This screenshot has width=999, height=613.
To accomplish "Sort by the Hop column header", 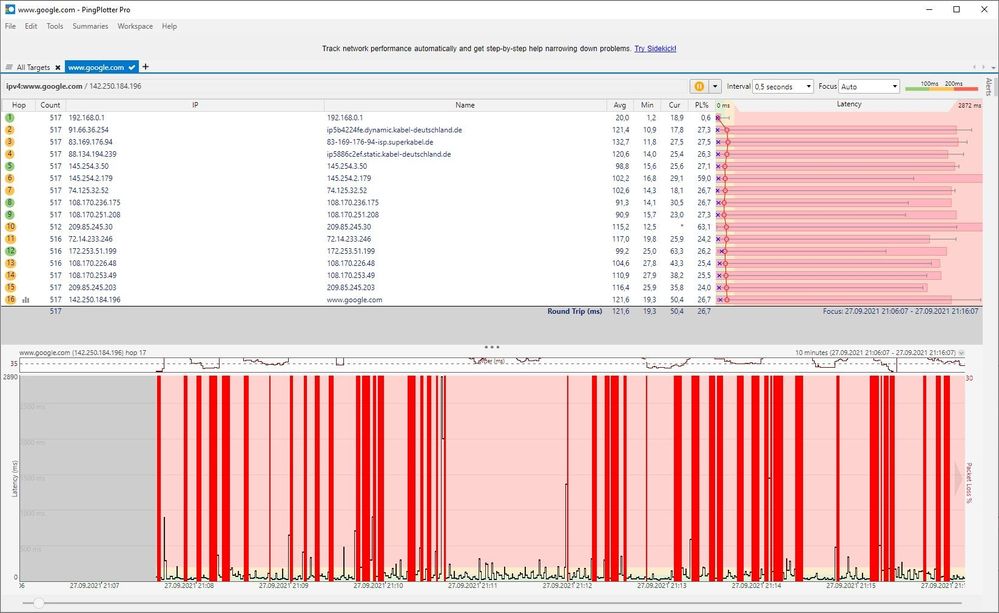I will (x=19, y=105).
